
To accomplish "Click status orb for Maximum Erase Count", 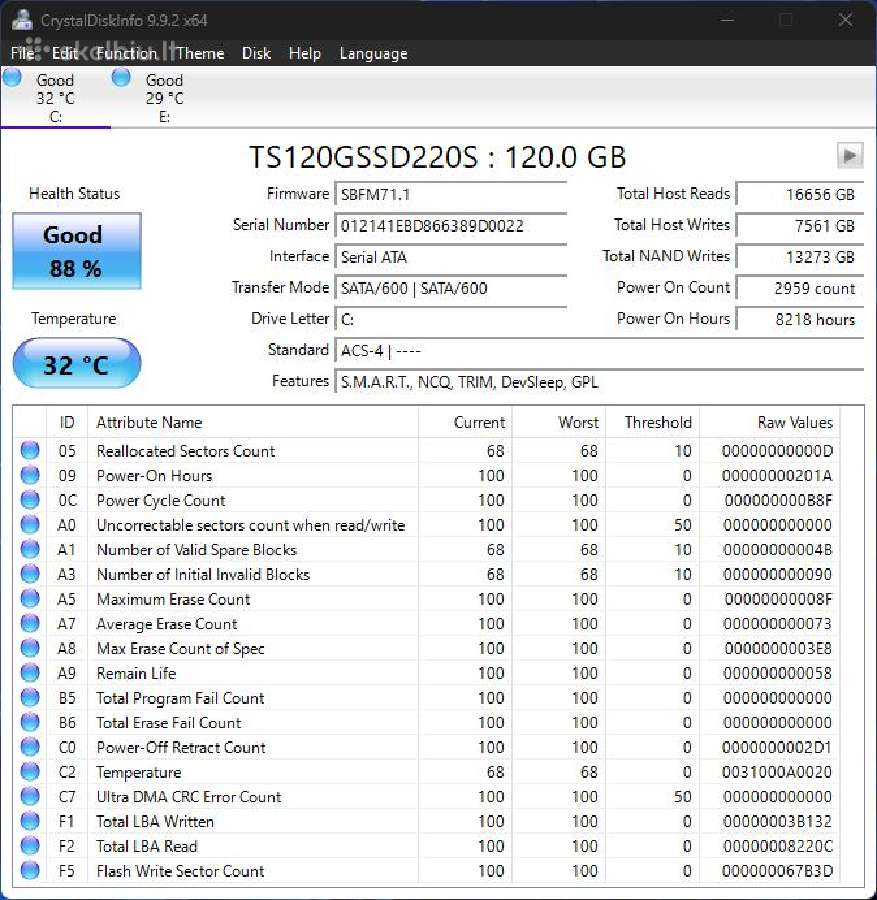I will pyautogui.click(x=30, y=599).
